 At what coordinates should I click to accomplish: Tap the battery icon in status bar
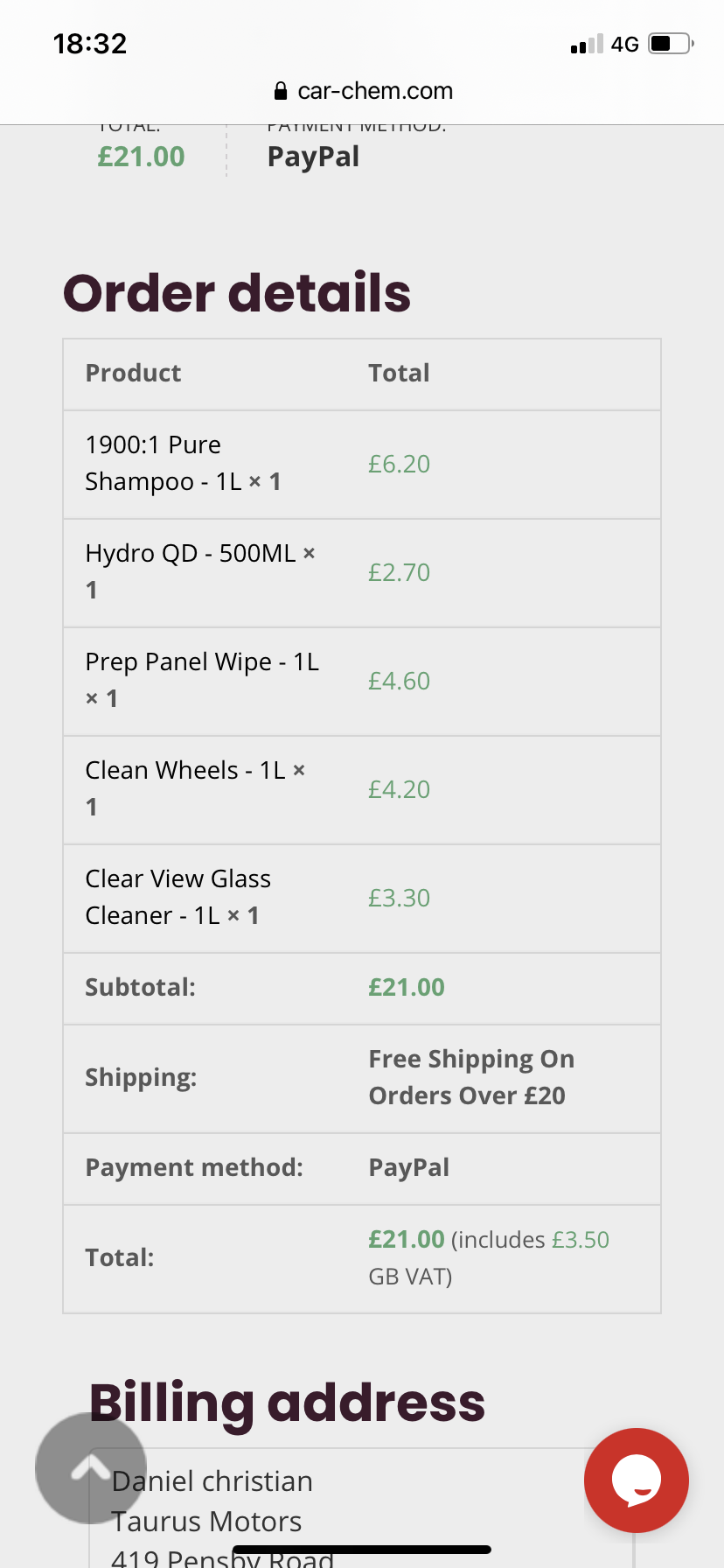671,44
